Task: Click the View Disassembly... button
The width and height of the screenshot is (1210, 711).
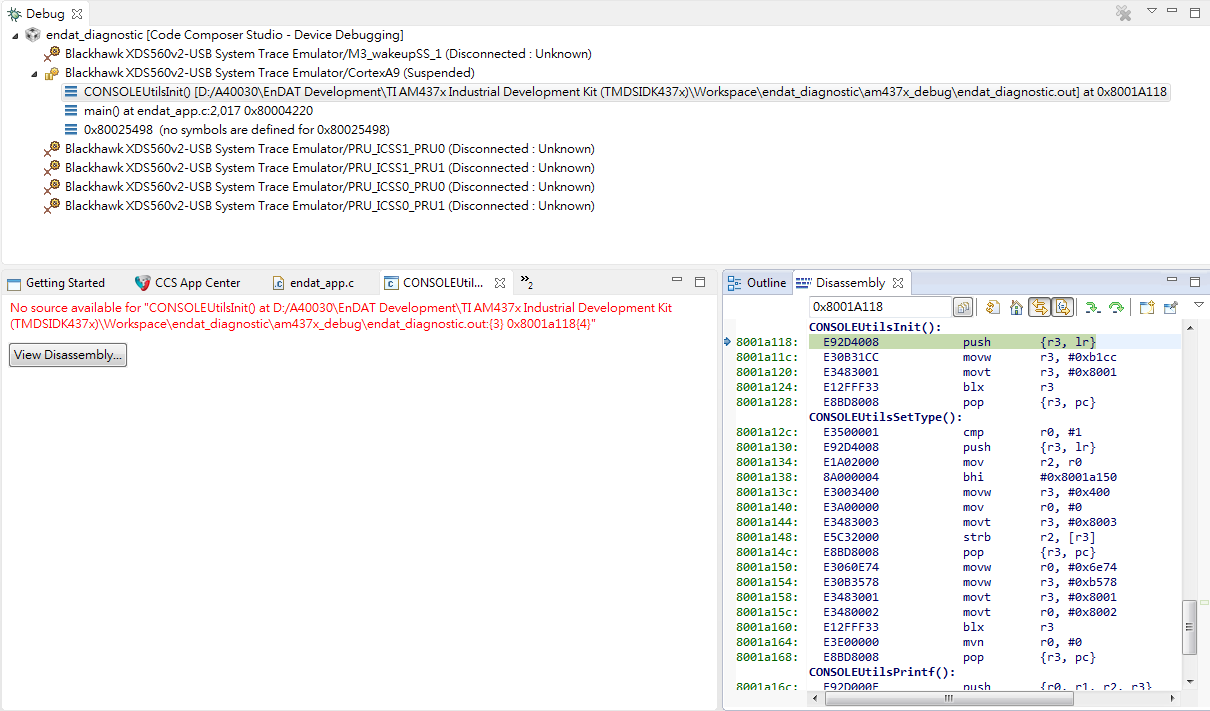Action: click(68, 355)
